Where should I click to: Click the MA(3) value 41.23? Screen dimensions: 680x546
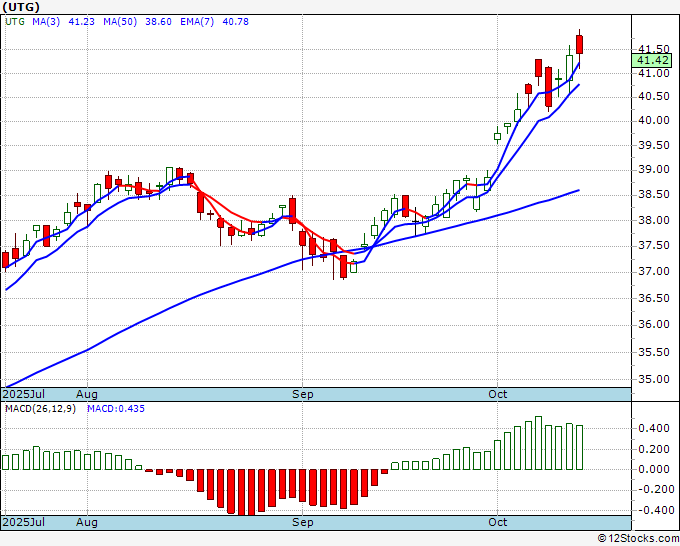[x=82, y=22]
